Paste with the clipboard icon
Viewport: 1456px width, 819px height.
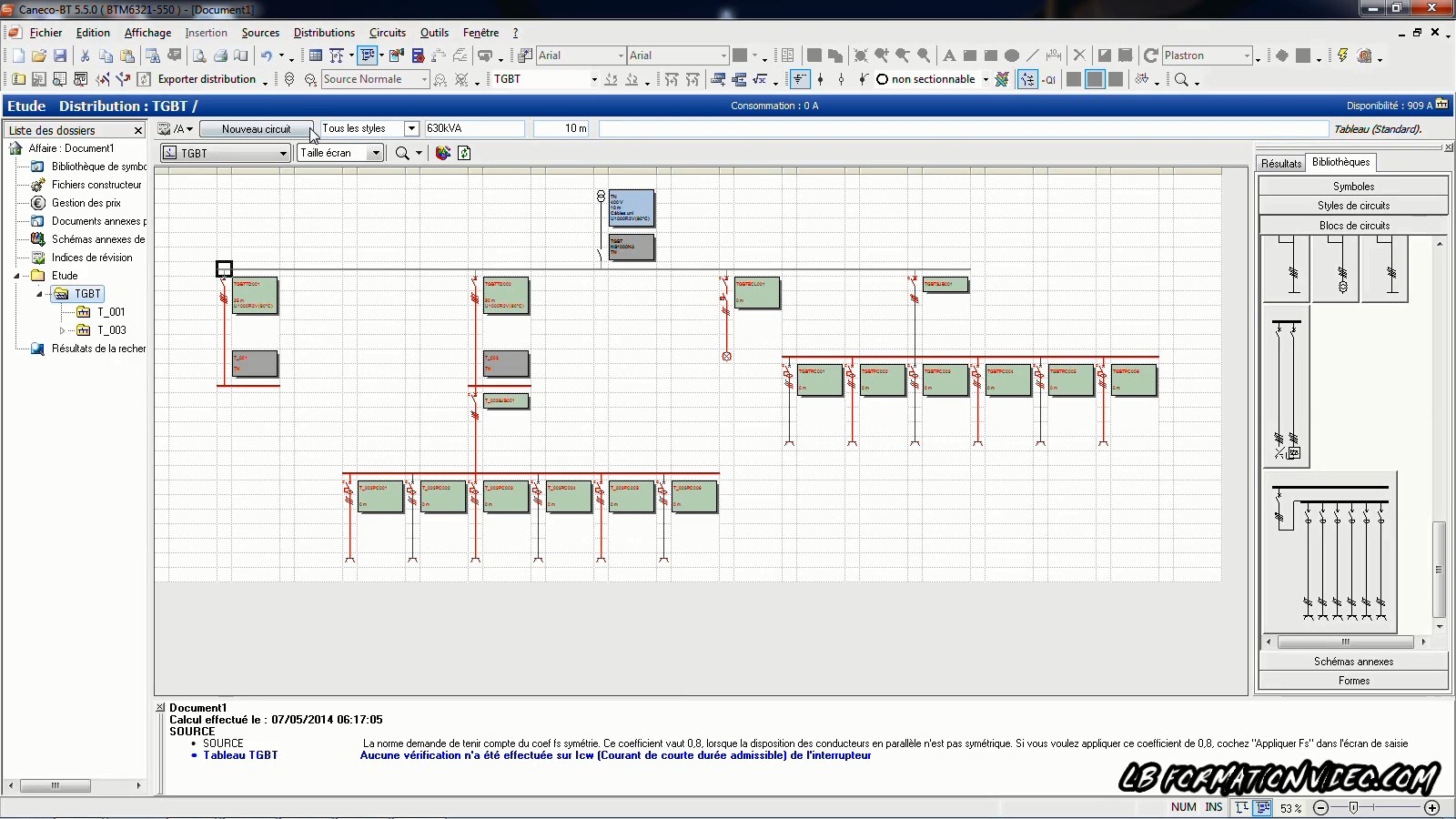(x=126, y=56)
